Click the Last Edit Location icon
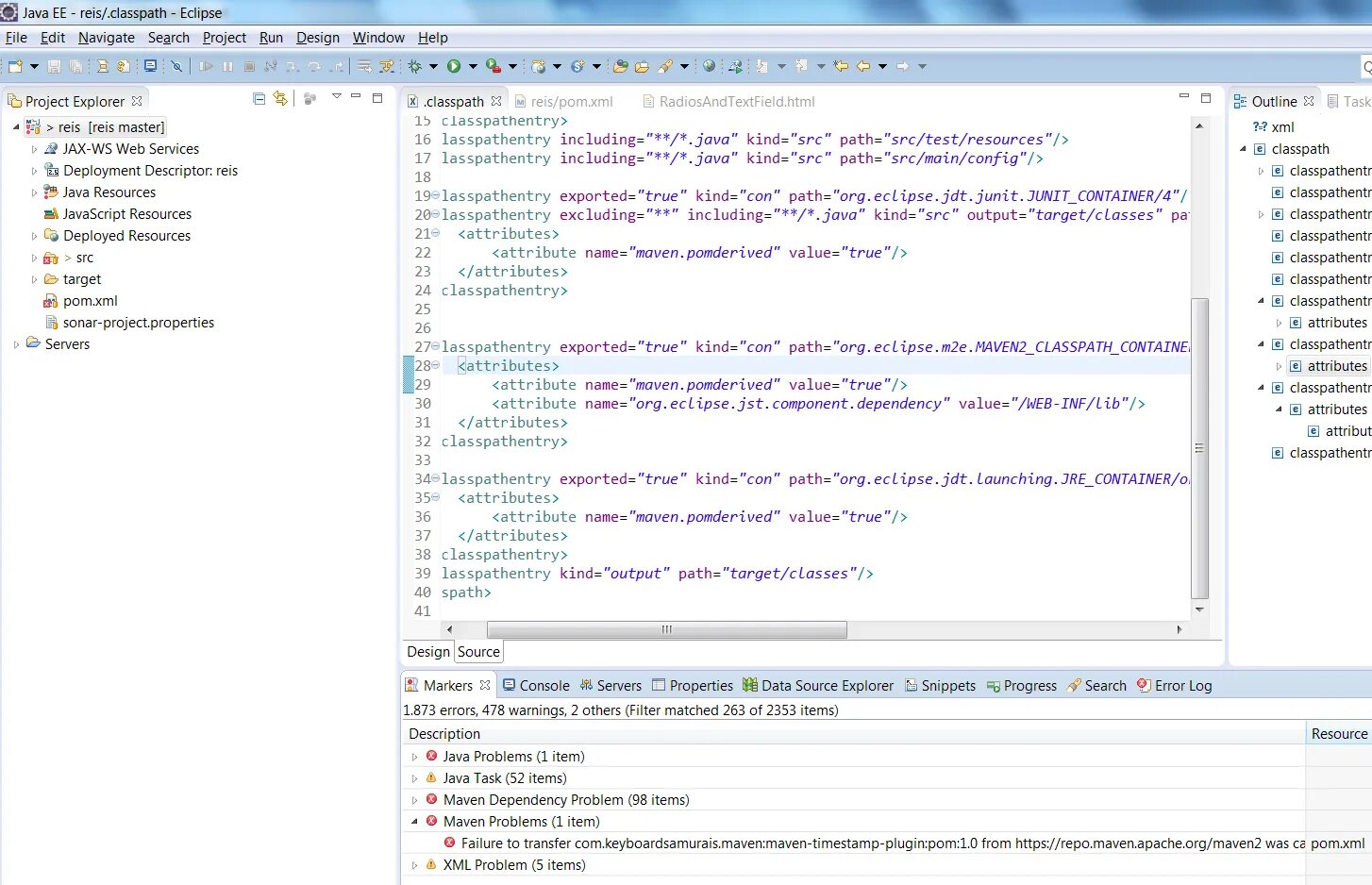Viewport: 1372px width, 885px height. [841, 66]
